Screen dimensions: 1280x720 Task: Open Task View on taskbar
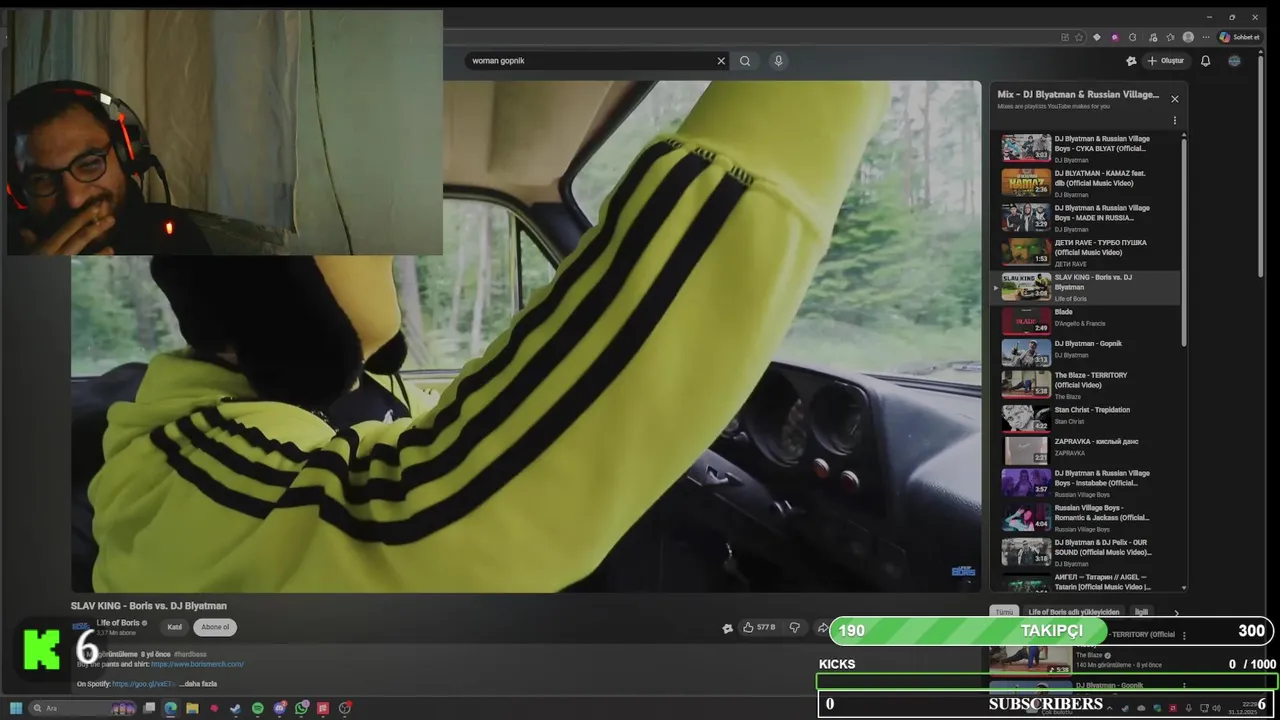tap(149, 708)
